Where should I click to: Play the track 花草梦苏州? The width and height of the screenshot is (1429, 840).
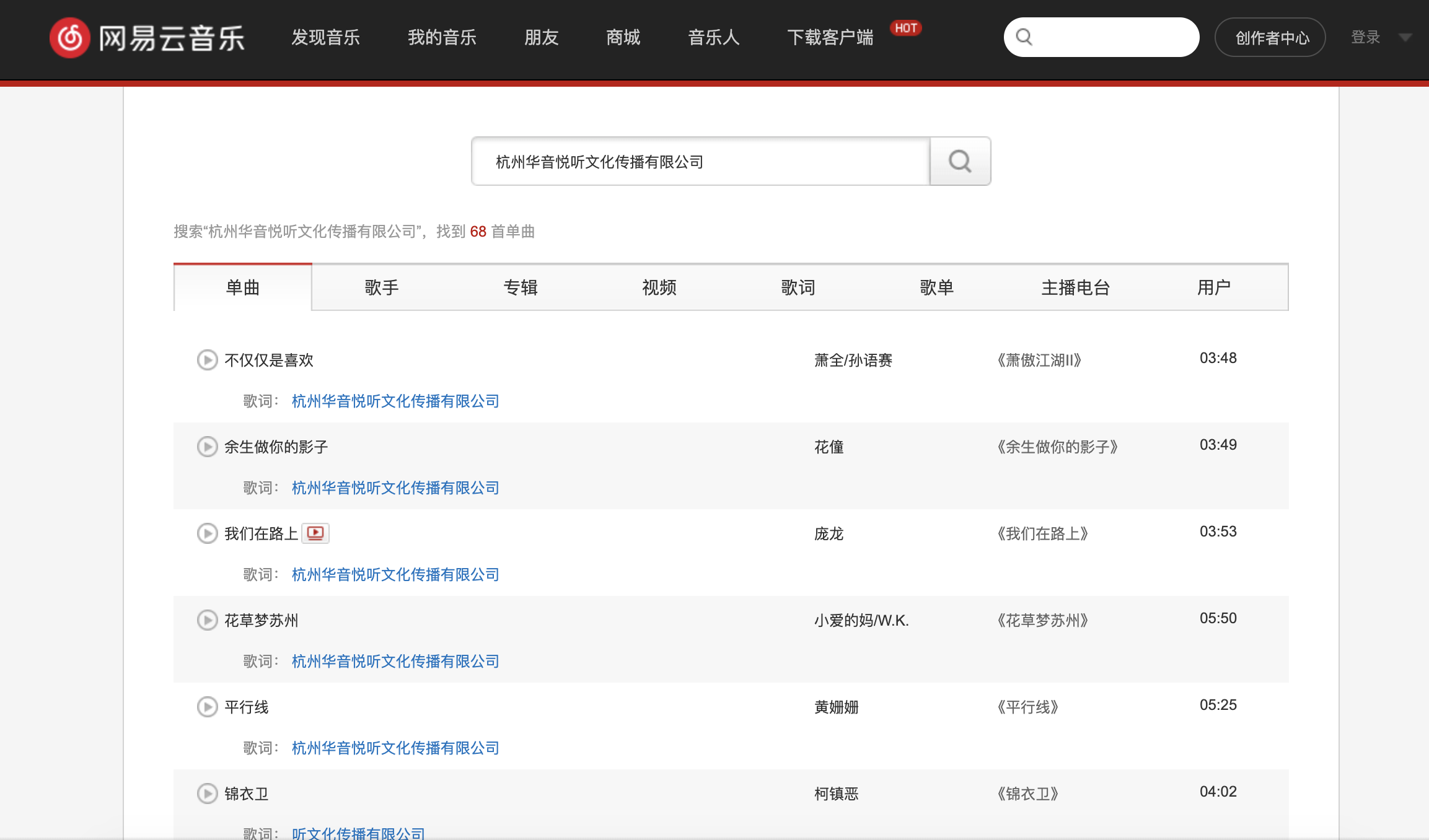click(207, 620)
